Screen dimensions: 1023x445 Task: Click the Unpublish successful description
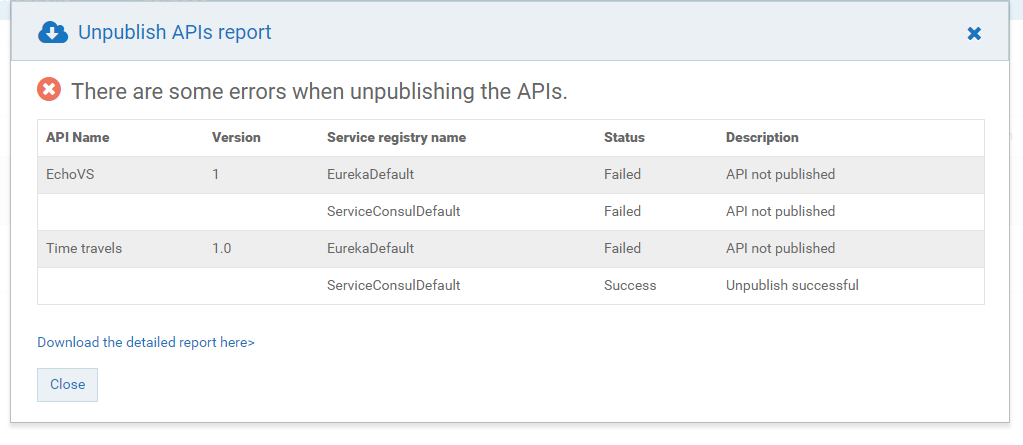pos(792,286)
